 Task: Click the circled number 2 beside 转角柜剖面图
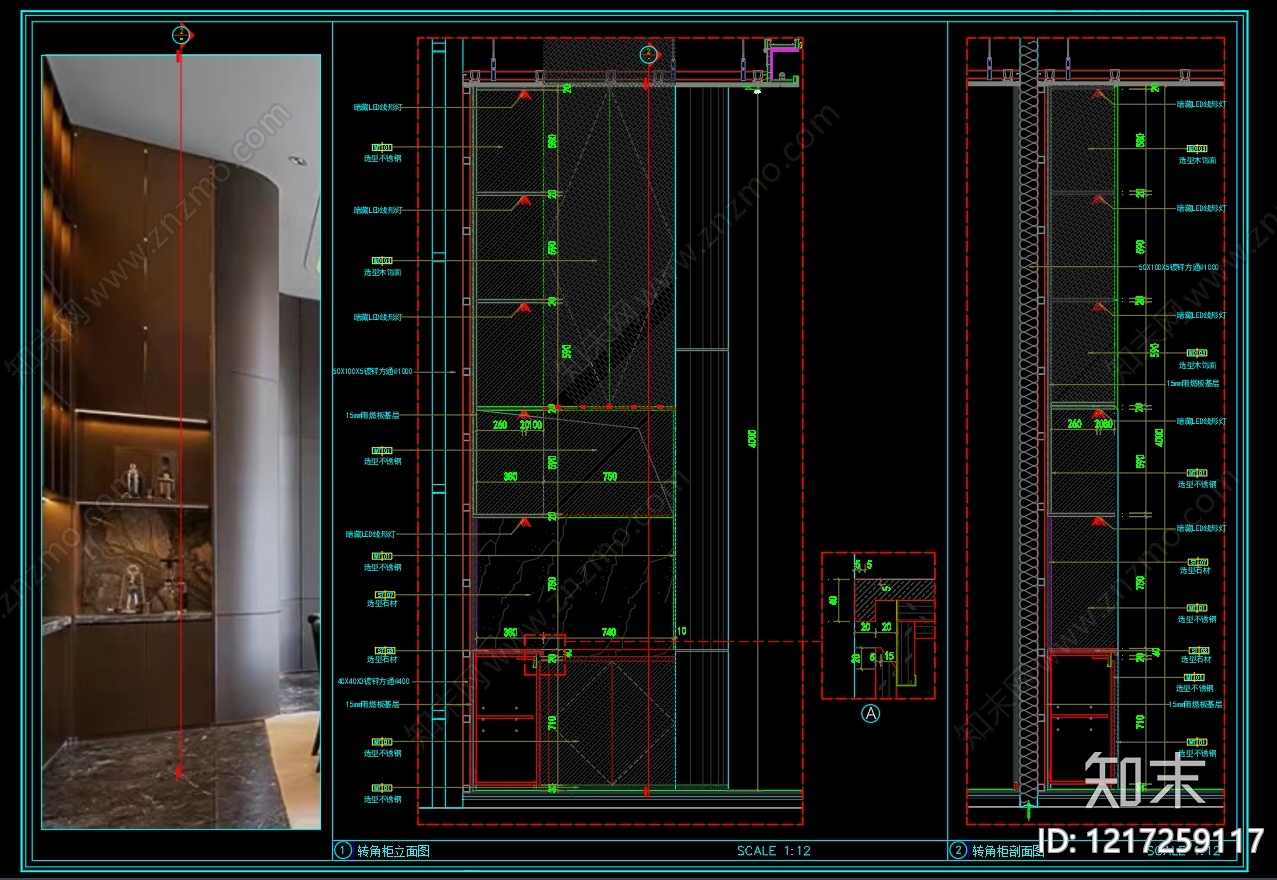coord(958,851)
